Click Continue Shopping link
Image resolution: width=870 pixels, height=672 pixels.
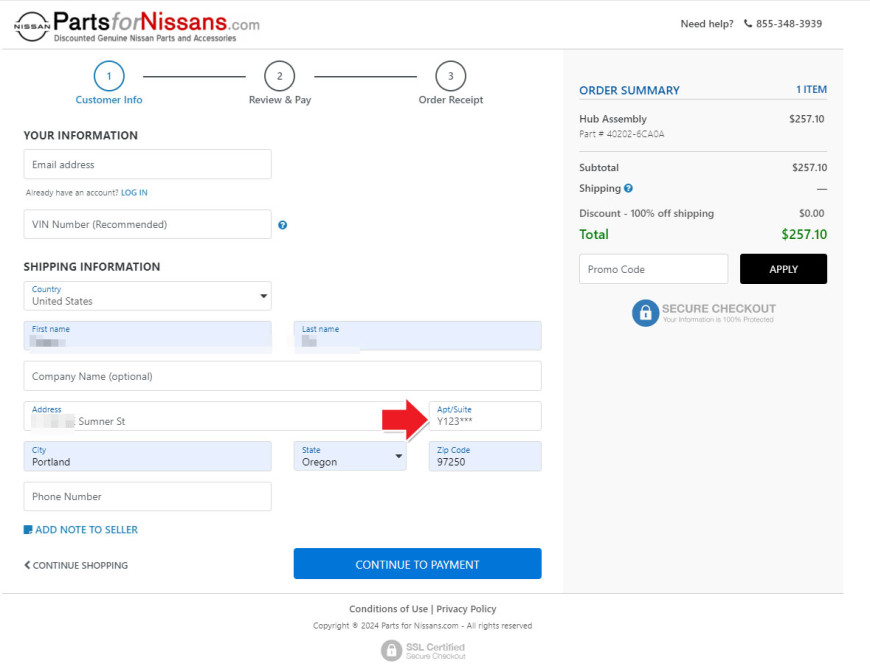click(80, 565)
